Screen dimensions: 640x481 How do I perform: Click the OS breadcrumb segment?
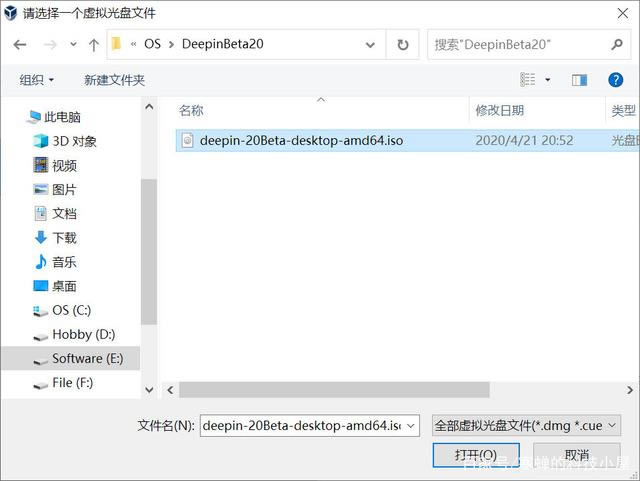[152, 44]
